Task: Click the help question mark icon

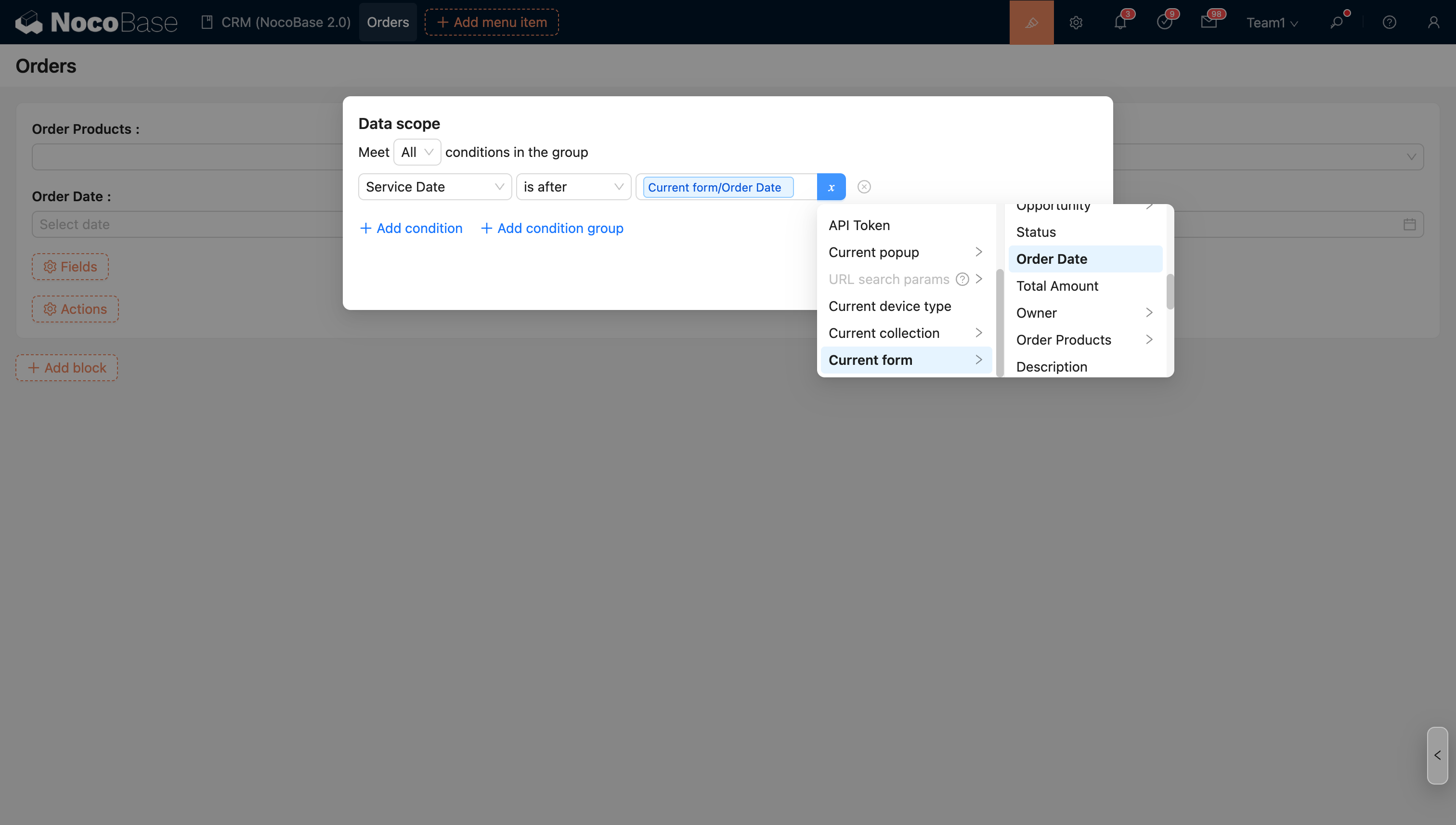Action: pos(1389,22)
